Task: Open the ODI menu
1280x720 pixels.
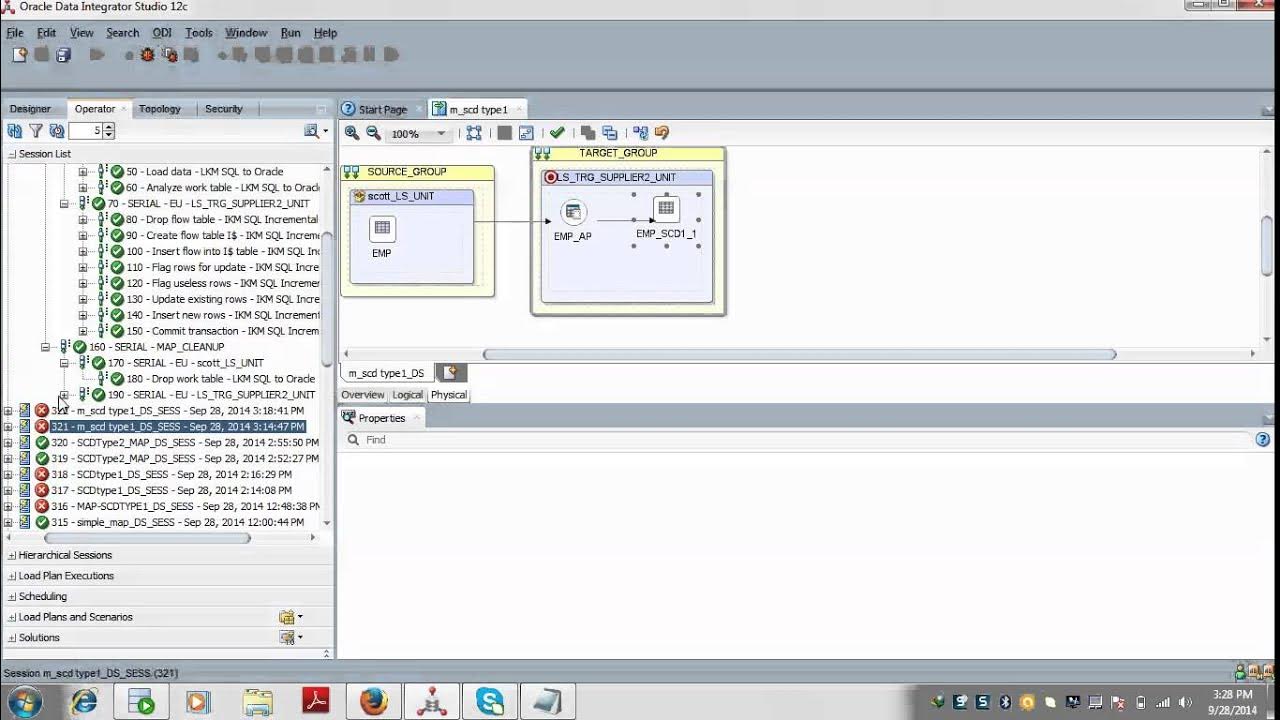Action: coord(161,33)
